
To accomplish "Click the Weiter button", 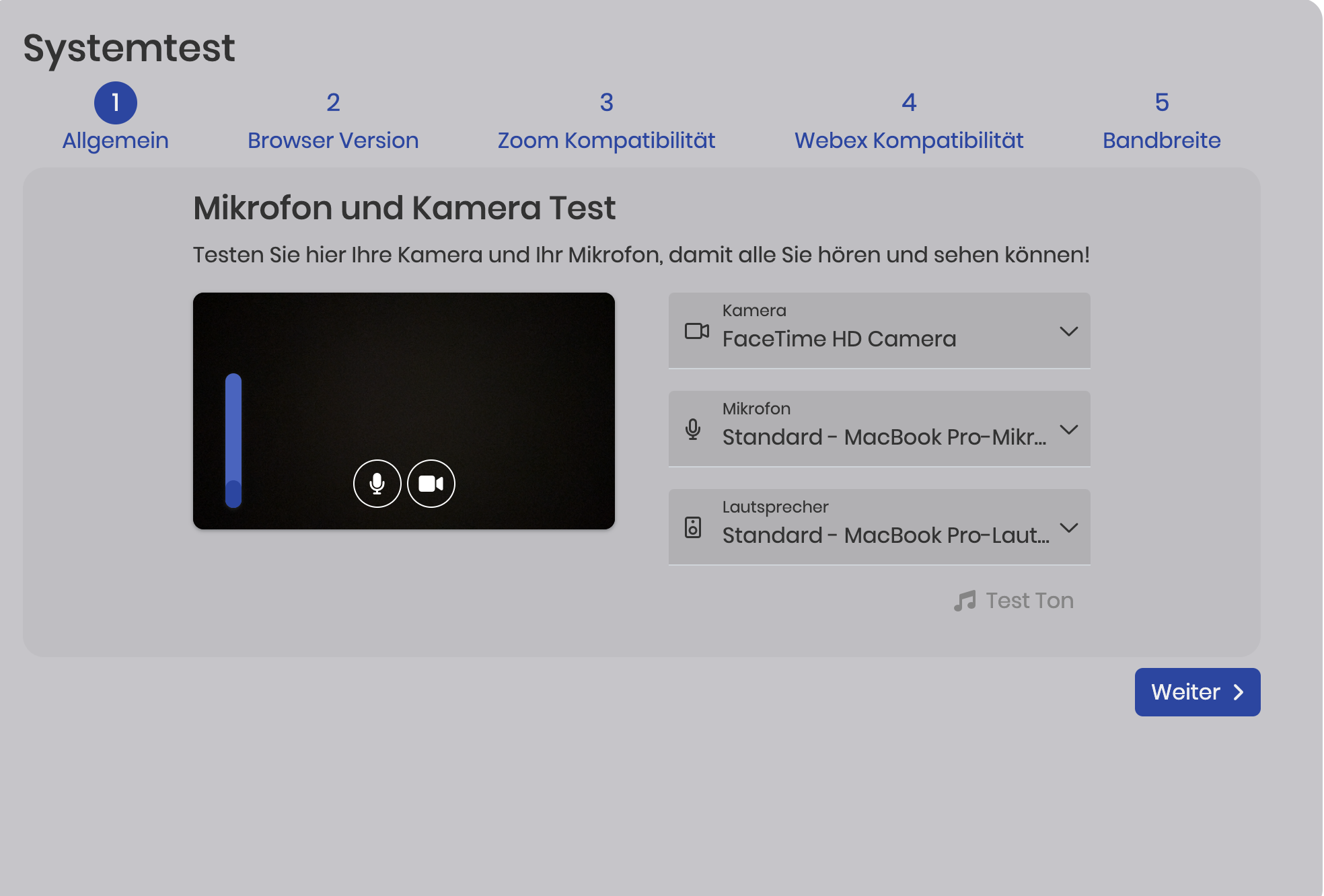I will pos(1198,692).
